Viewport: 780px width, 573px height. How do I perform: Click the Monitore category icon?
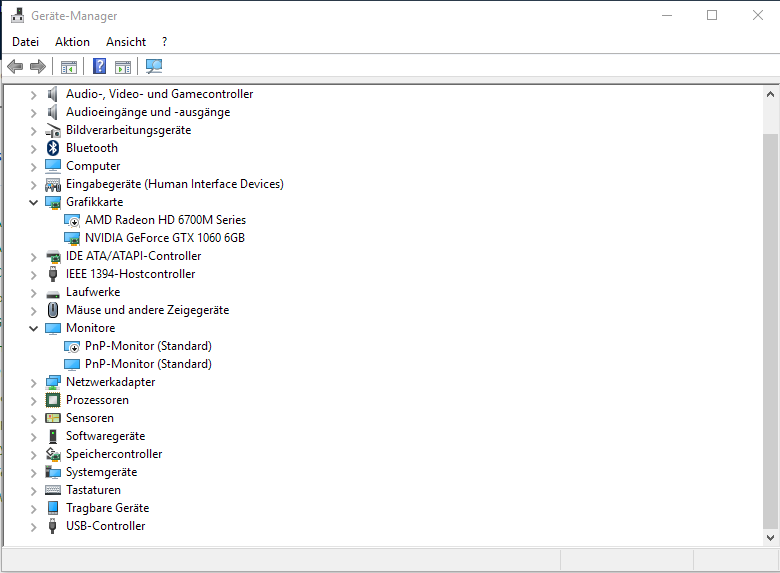pyautogui.click(x=53, y=328)
